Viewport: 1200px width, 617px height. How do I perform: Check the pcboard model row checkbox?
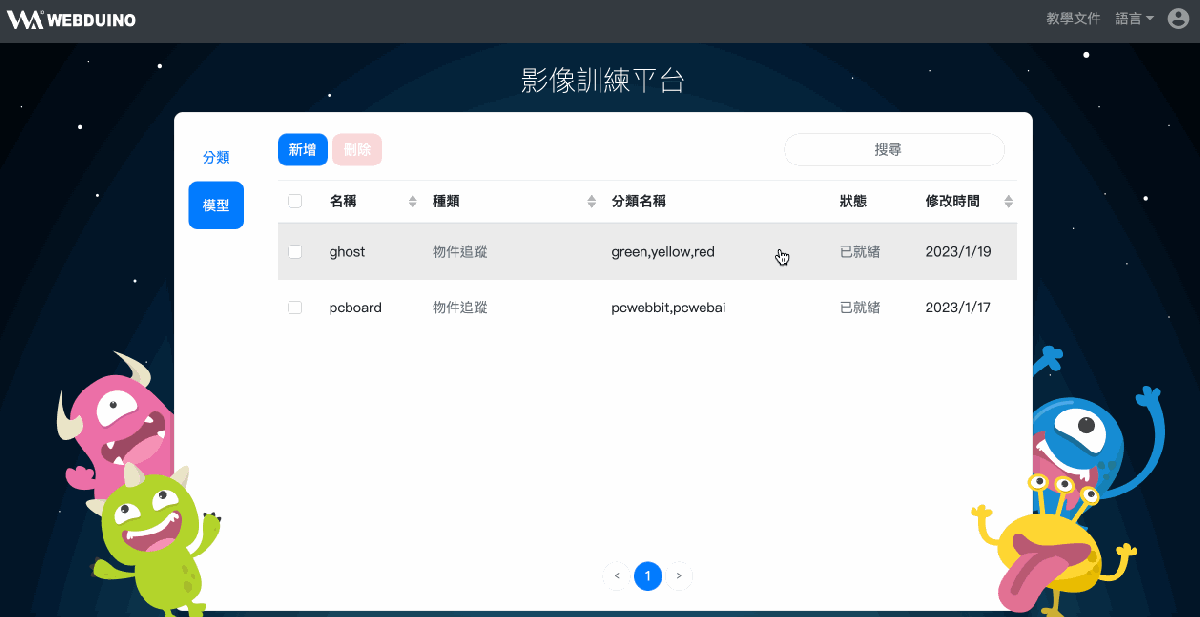click(x=295, y=308)
